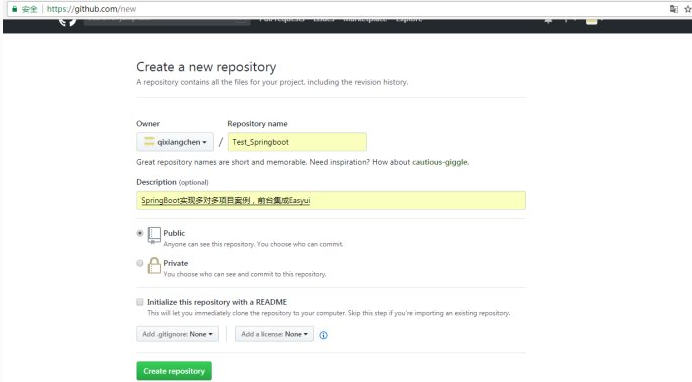Click the 'Public' option label text

174,233
